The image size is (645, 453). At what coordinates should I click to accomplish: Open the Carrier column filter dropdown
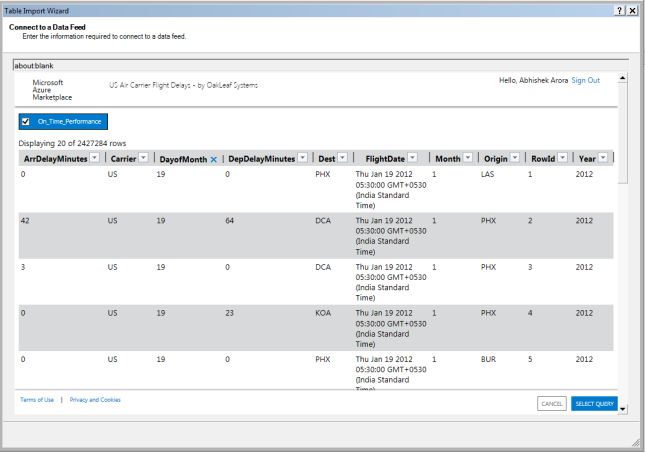pyautogui.click(x=142, y=159)
